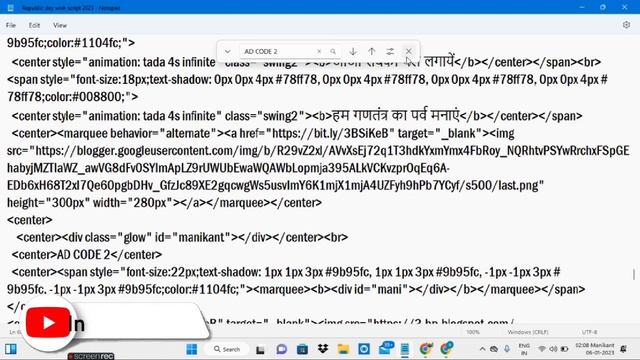Open the widgets panel at the taskbar's left
Screen dimensions: 640x360
(x=11, y=349)
